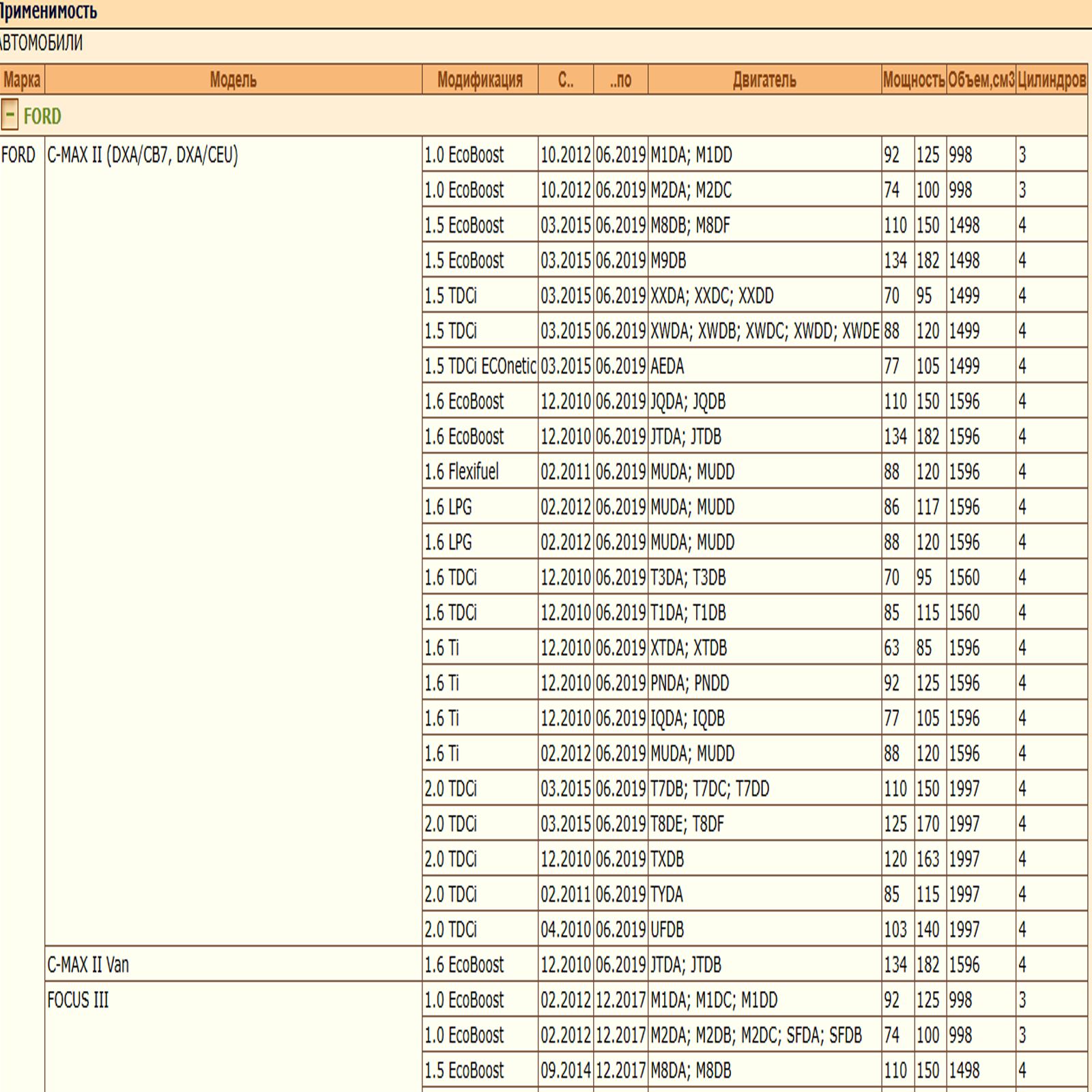The image size is (1092, 1092).
Task: Click the Марка column header
Action: 22,80
